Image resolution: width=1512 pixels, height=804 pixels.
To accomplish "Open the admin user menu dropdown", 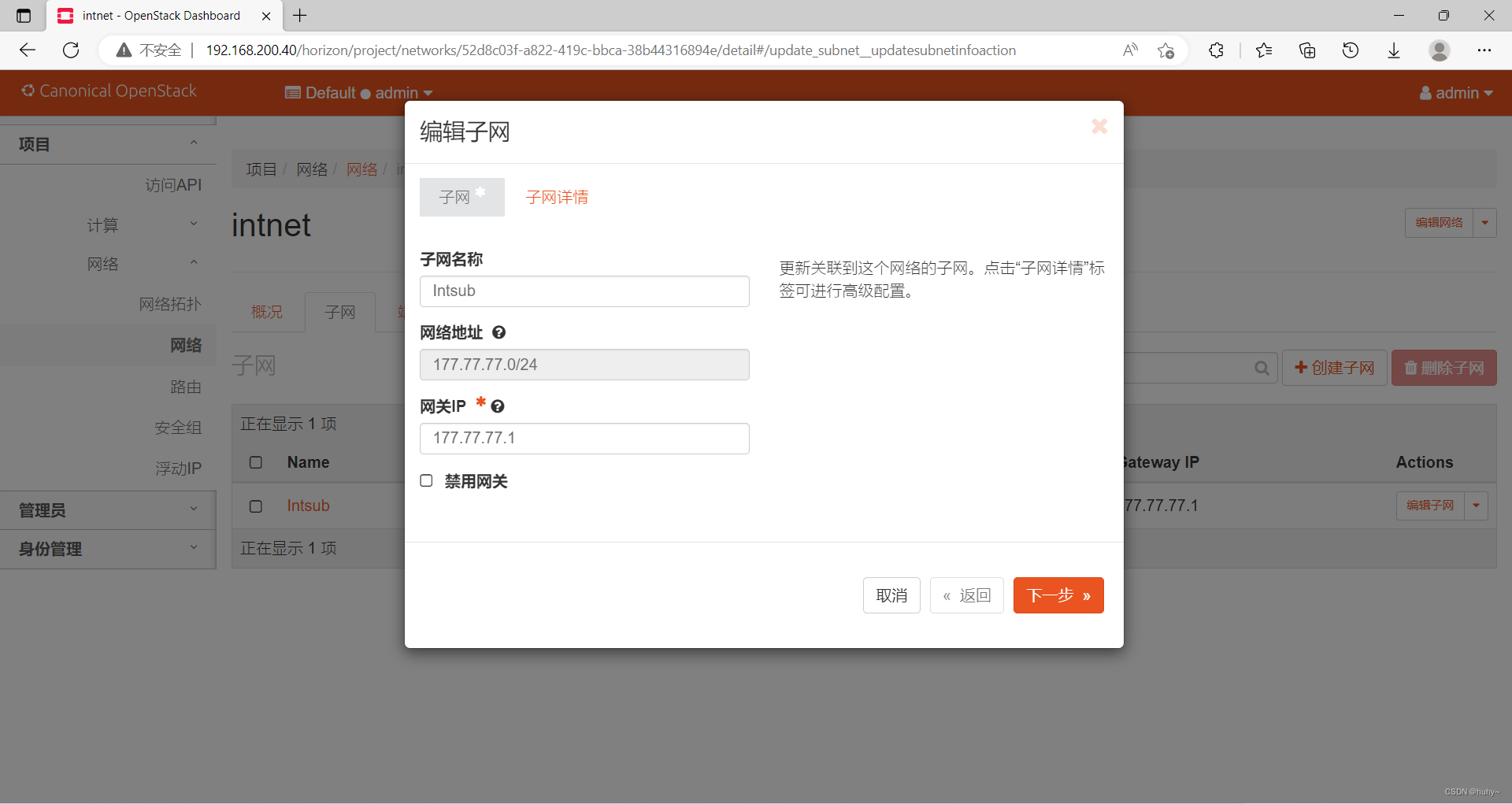I will point(1456,93).
